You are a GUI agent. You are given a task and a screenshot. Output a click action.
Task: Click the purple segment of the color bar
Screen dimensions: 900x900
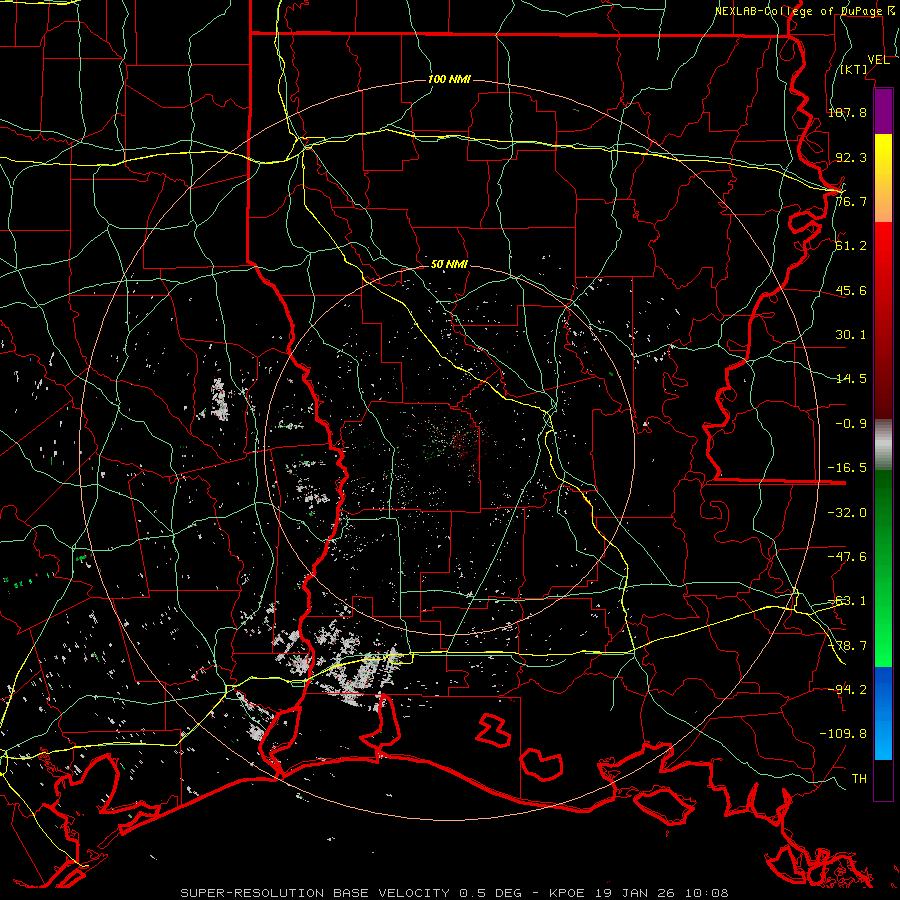point(883,111)
